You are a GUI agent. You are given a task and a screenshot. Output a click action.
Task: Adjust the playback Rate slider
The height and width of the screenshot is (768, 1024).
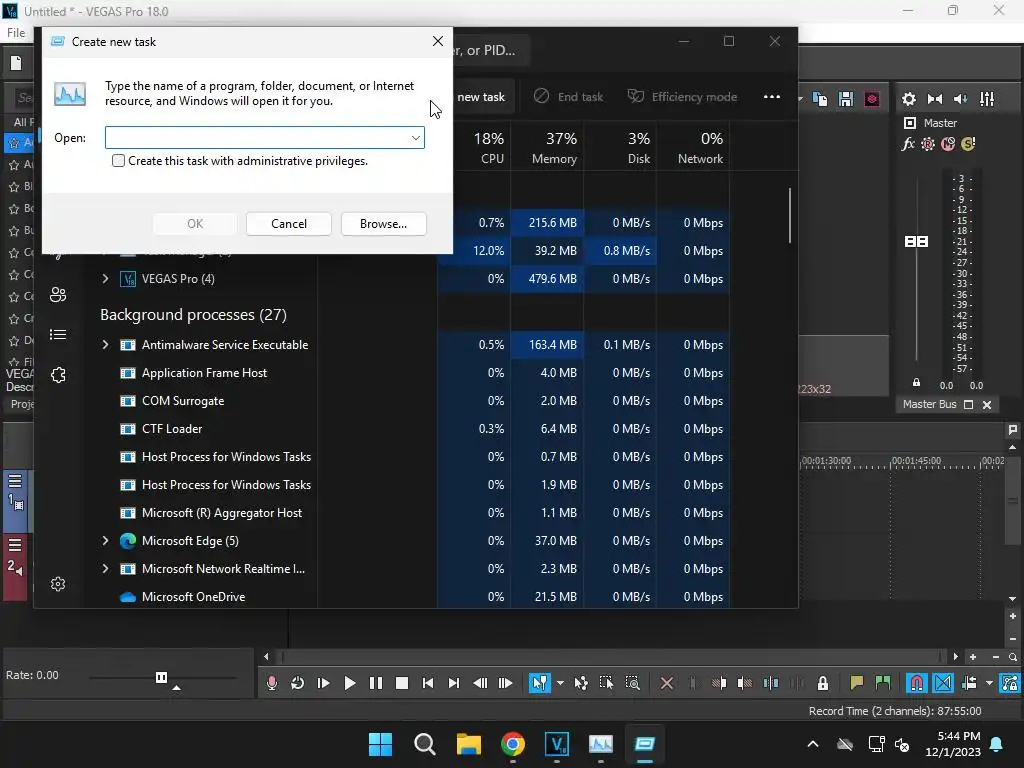(161, 677)
